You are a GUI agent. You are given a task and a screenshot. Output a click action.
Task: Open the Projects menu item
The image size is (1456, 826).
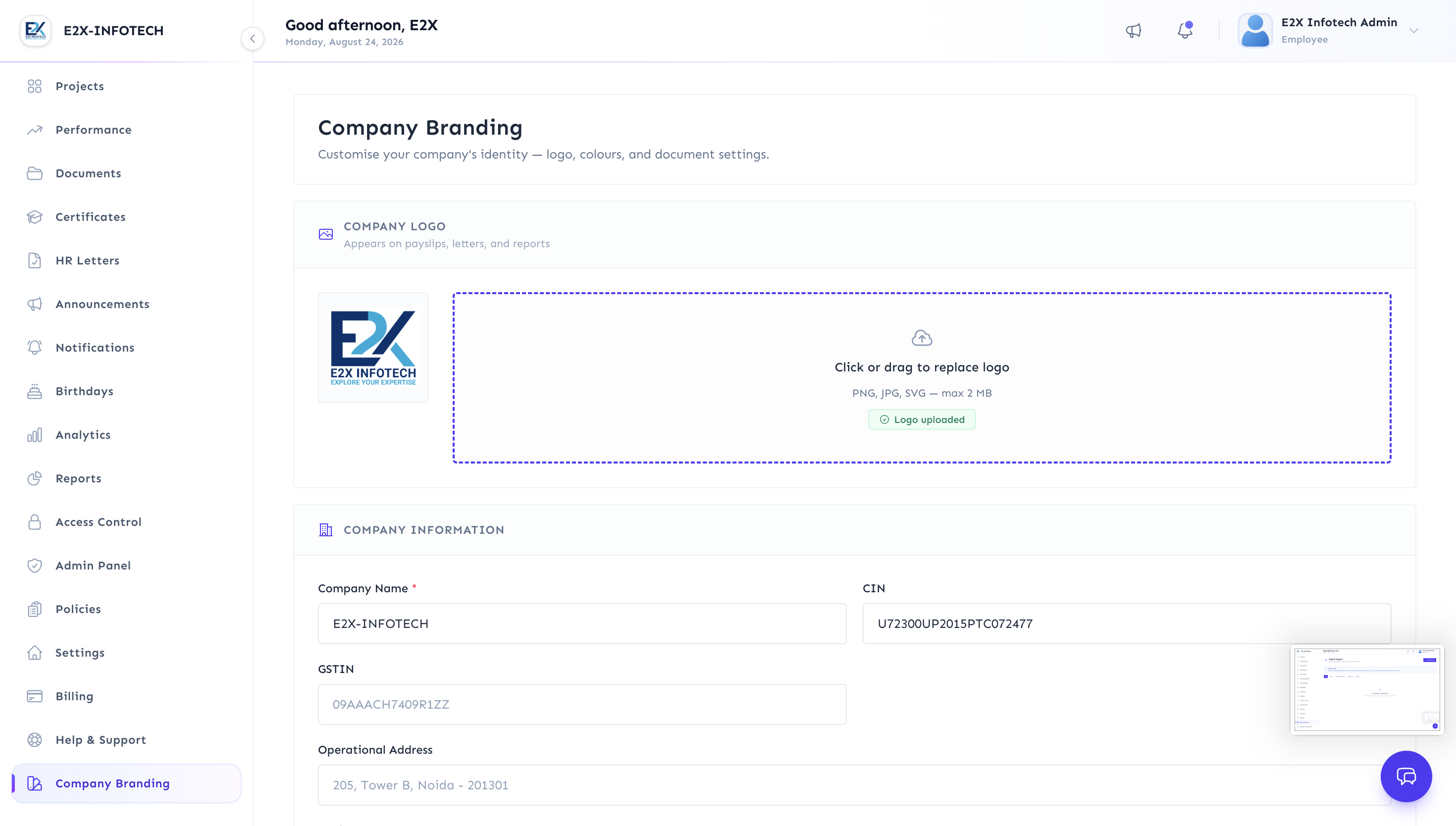tap(126, 86)
